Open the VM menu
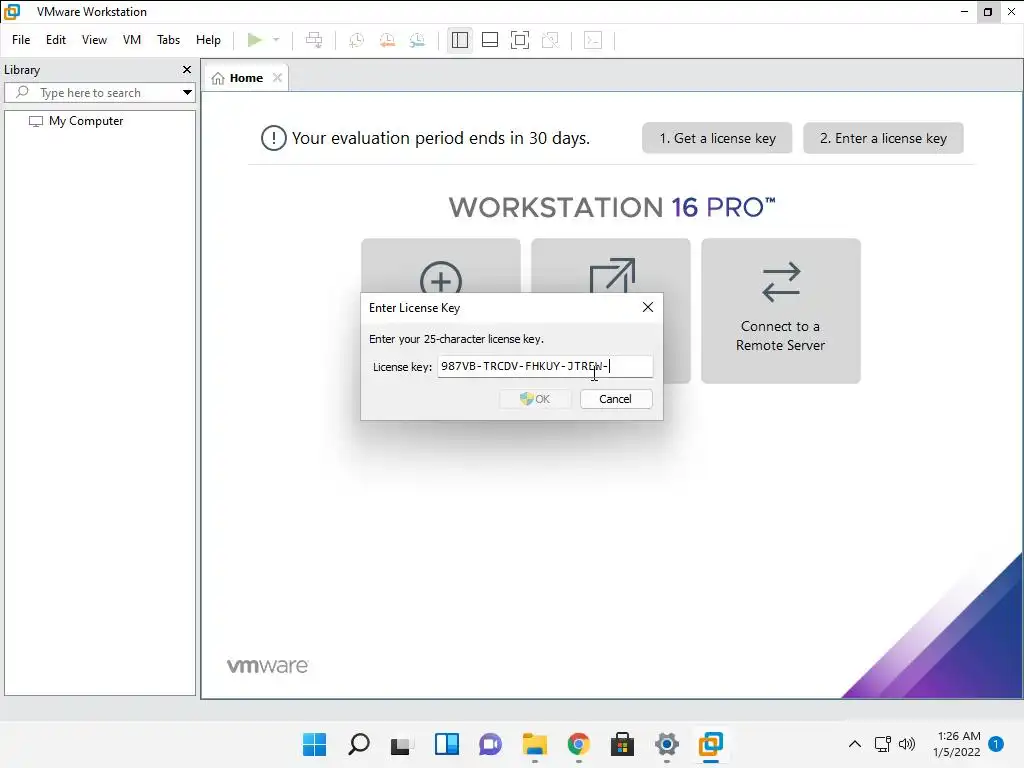Screen dimensions: 1024x768 tap(131, 40)
